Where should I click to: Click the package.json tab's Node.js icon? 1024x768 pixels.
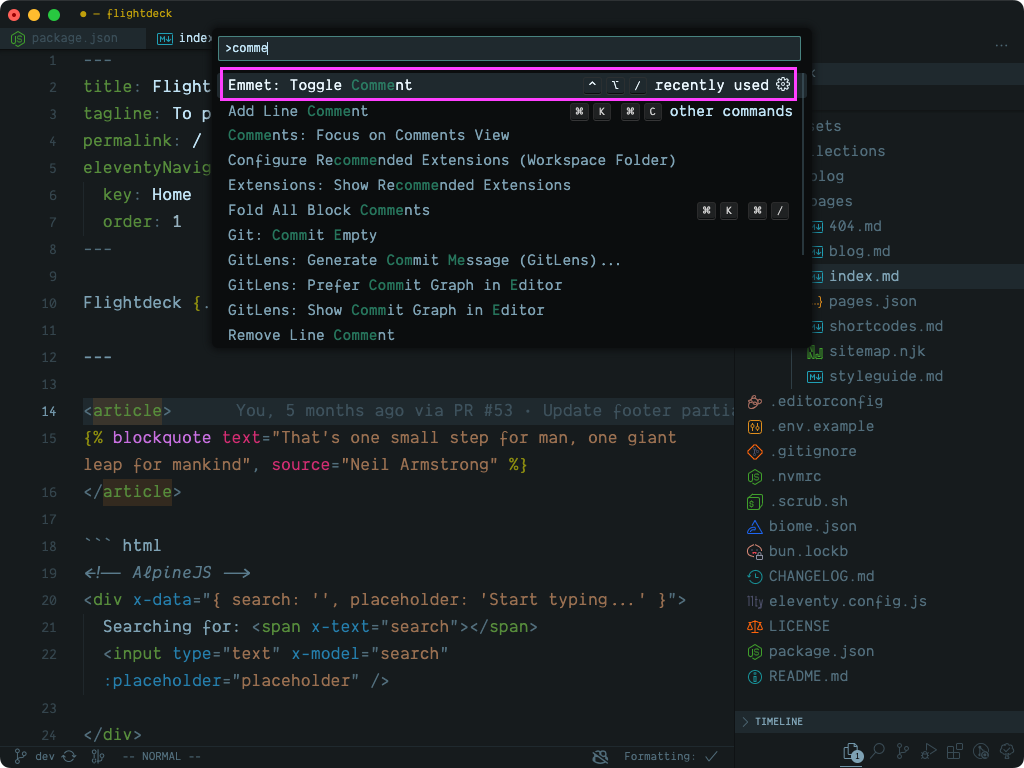(18, 38)
